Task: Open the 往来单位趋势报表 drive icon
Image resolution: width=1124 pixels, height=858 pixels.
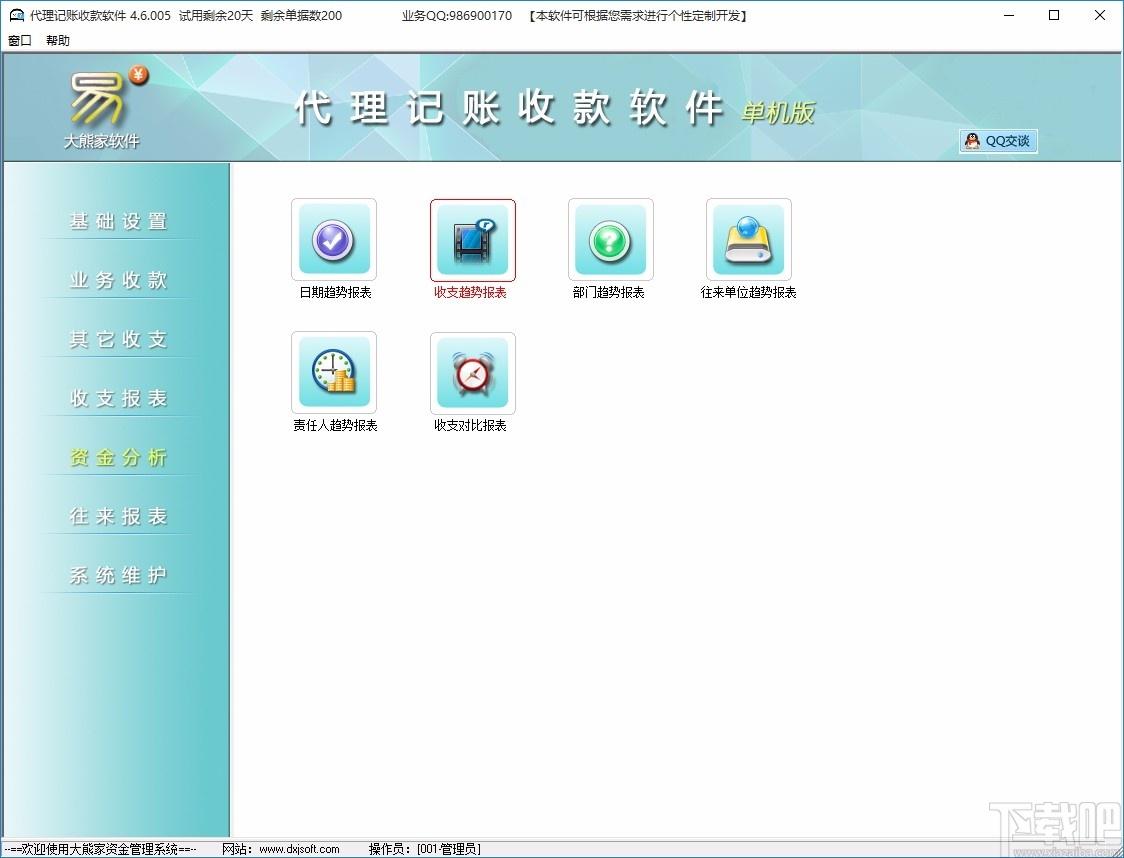Action: click(x=748, y=239)
